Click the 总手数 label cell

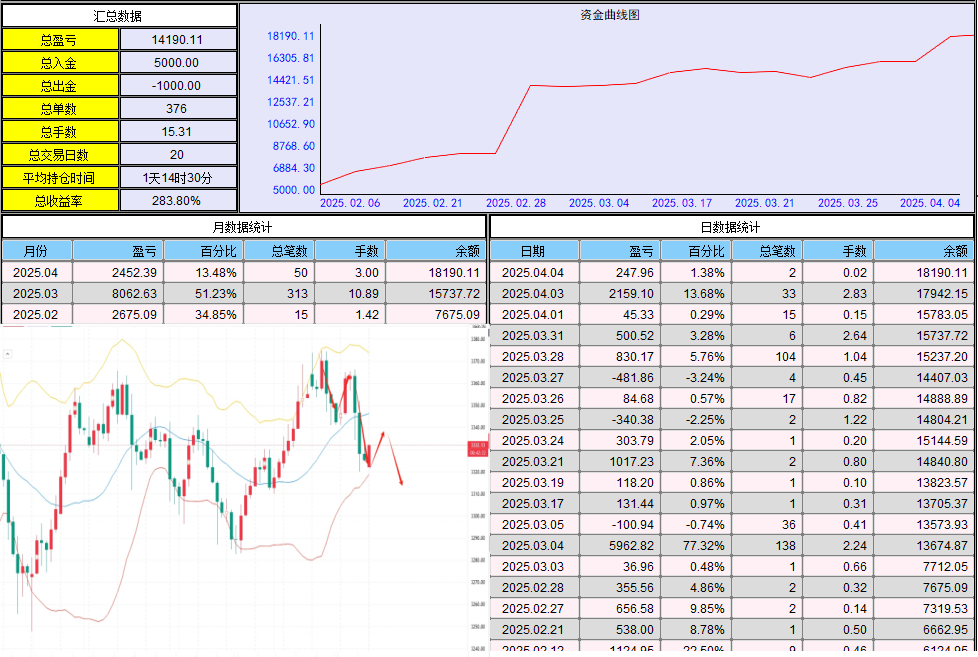tap(59, 132)
